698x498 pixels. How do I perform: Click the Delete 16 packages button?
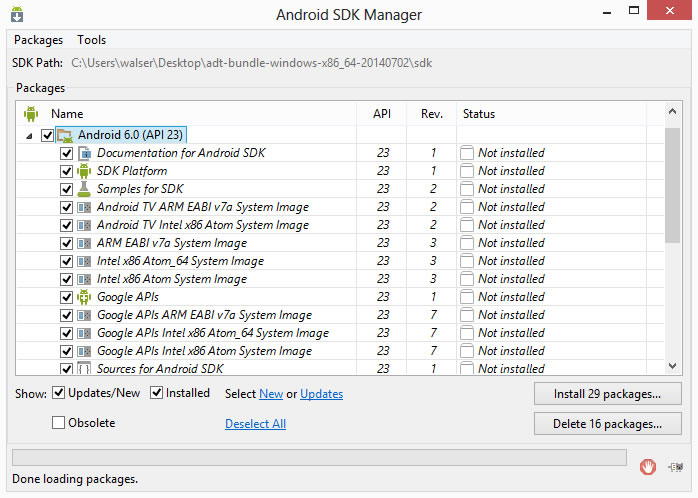click(608, 424)
